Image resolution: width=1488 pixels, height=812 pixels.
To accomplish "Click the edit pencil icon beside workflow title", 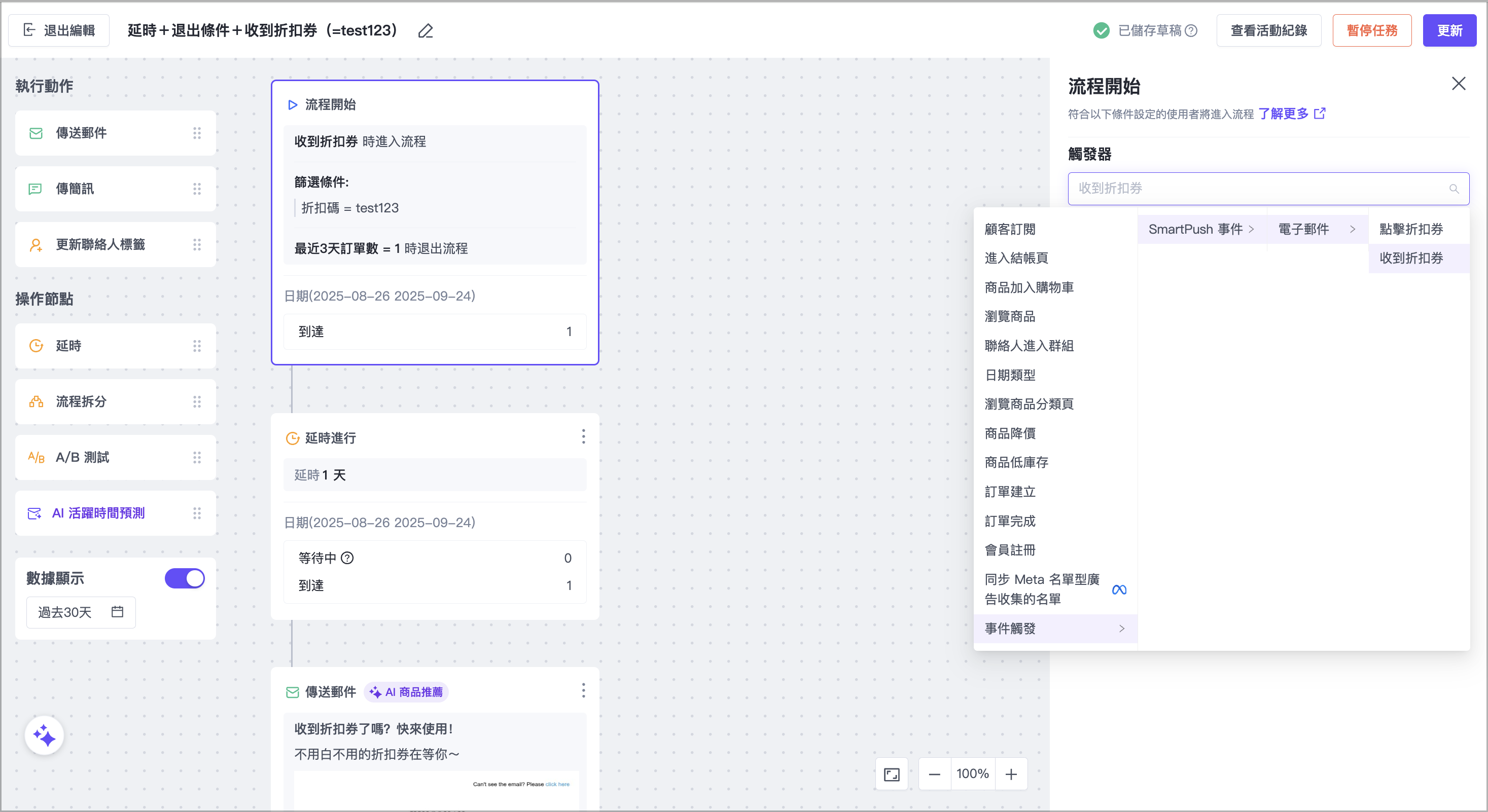I will tap(426, 30).
